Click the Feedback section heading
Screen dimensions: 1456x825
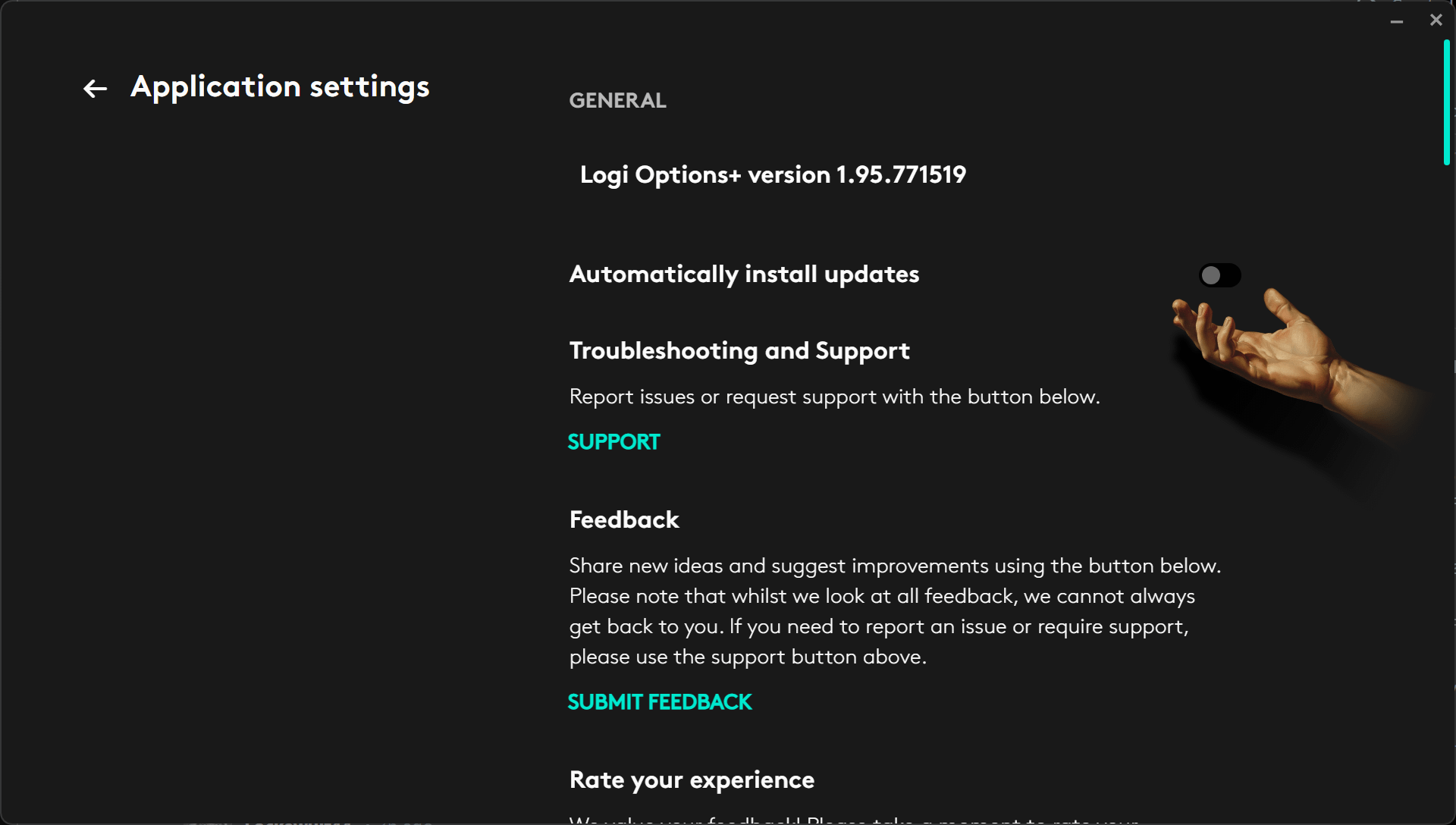[624, 520]
